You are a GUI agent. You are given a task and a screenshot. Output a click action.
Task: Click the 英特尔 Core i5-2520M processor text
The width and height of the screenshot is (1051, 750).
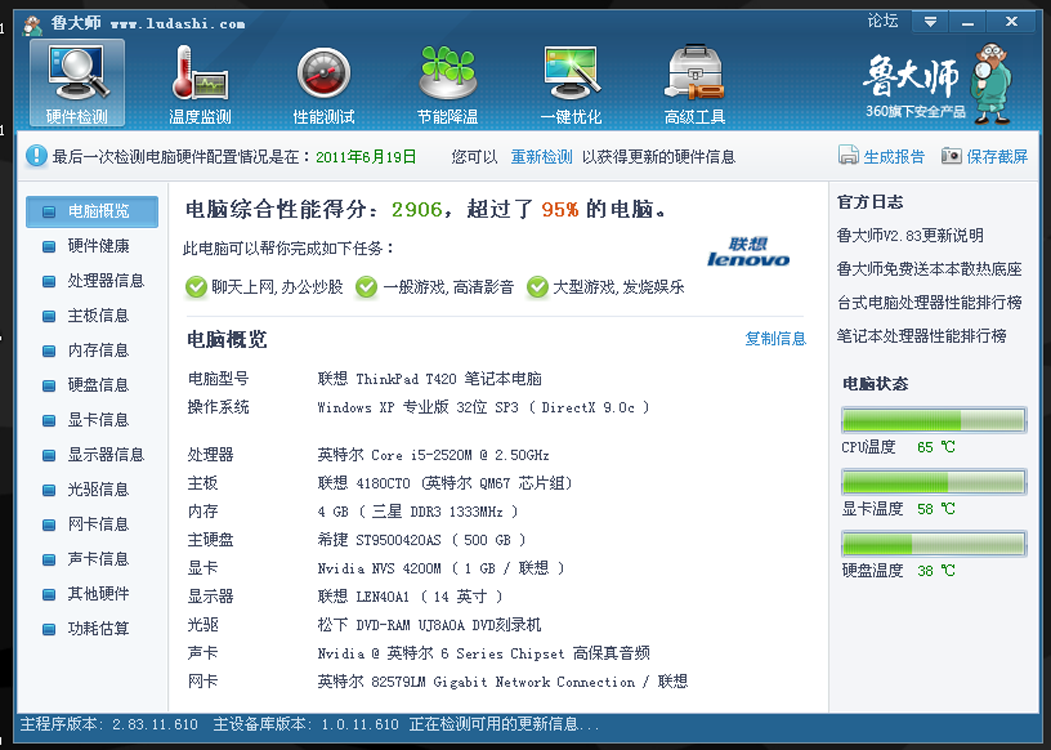[x=433, y=455]
